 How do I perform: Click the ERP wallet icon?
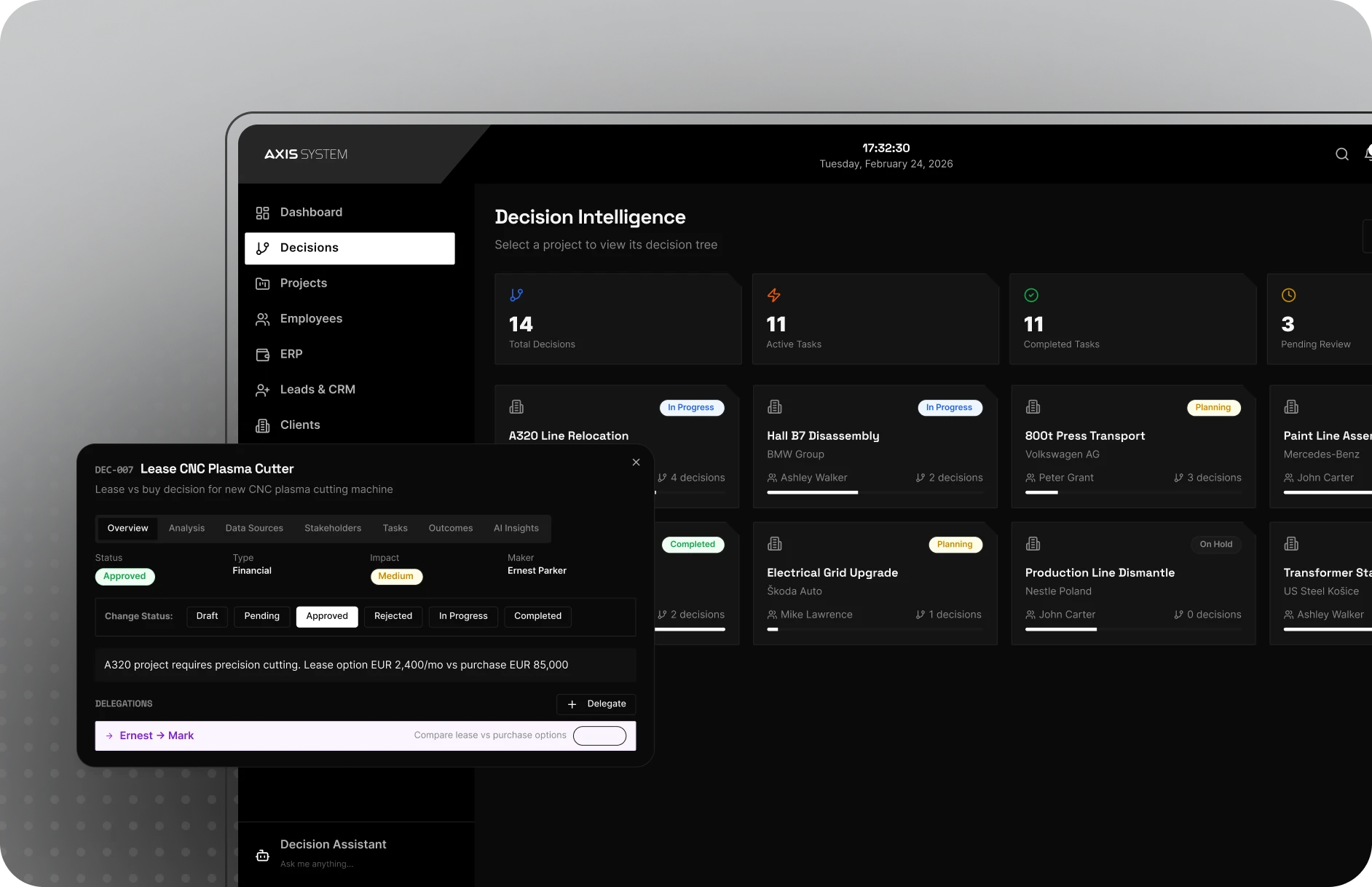(x=262, y=355)
